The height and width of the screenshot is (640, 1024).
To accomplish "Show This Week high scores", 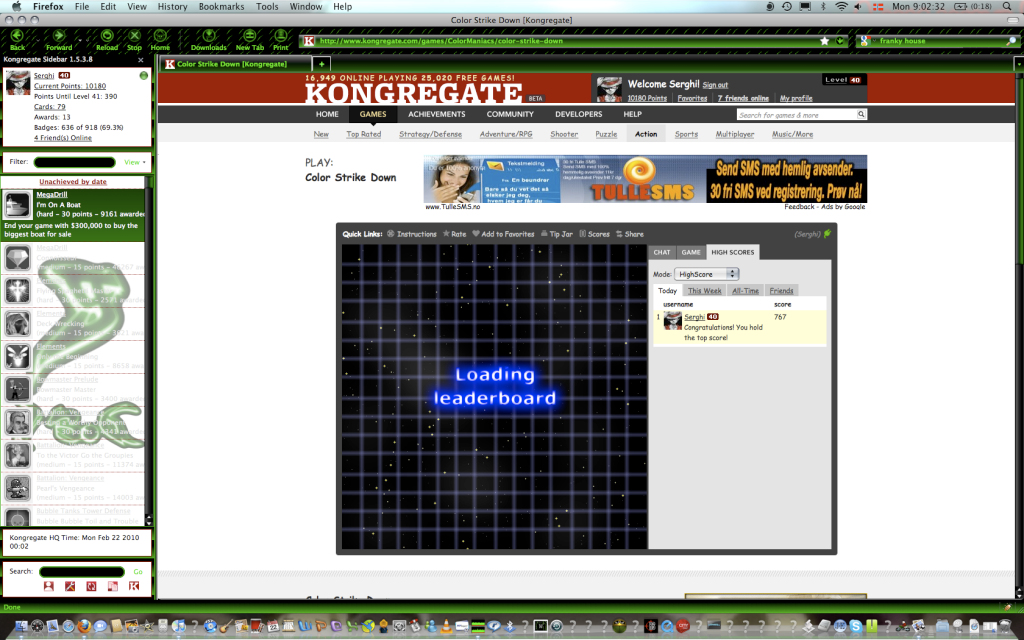I will pos(705,291).
